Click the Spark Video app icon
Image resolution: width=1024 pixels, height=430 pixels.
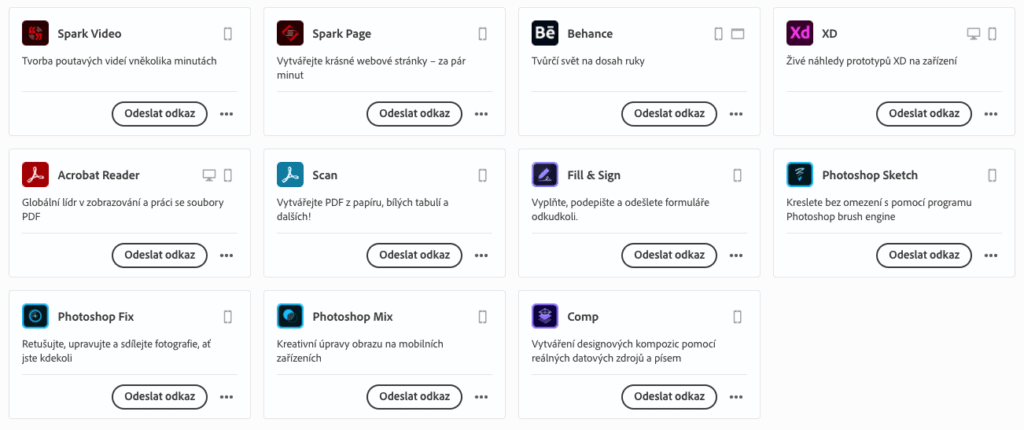[35, 34]
